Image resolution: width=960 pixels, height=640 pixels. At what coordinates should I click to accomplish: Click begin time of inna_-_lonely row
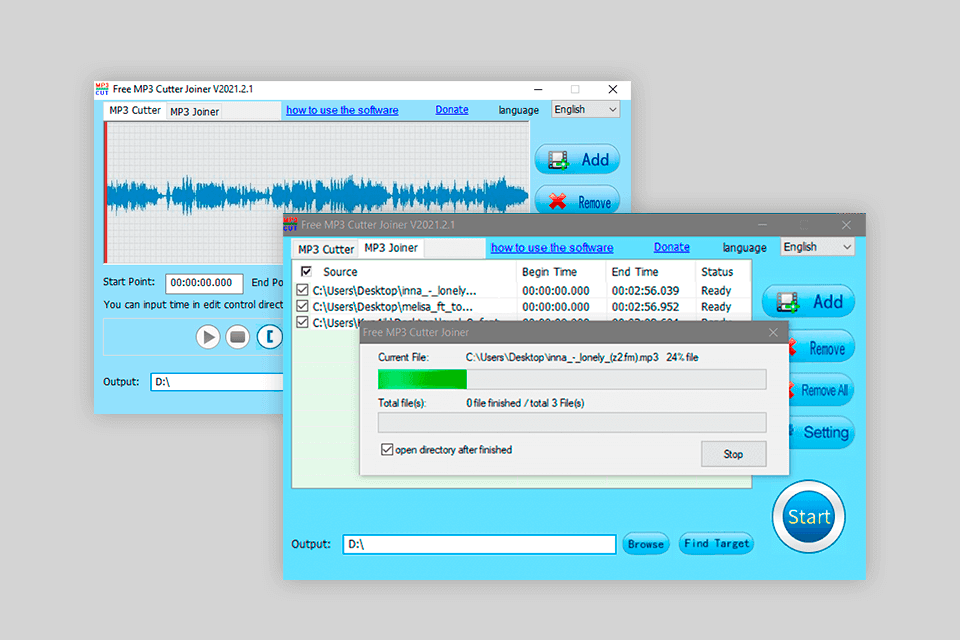(556, 290)
